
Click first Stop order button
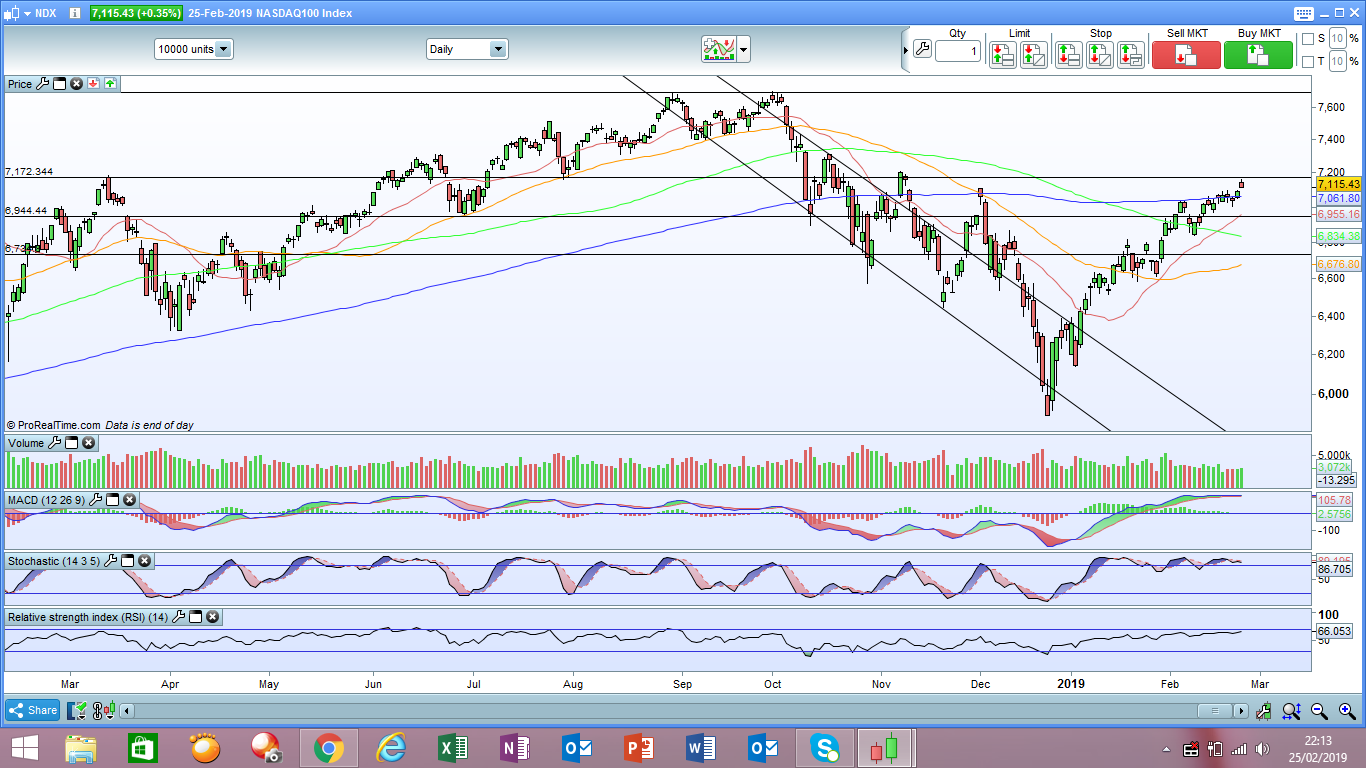[x=1069, y=54]
